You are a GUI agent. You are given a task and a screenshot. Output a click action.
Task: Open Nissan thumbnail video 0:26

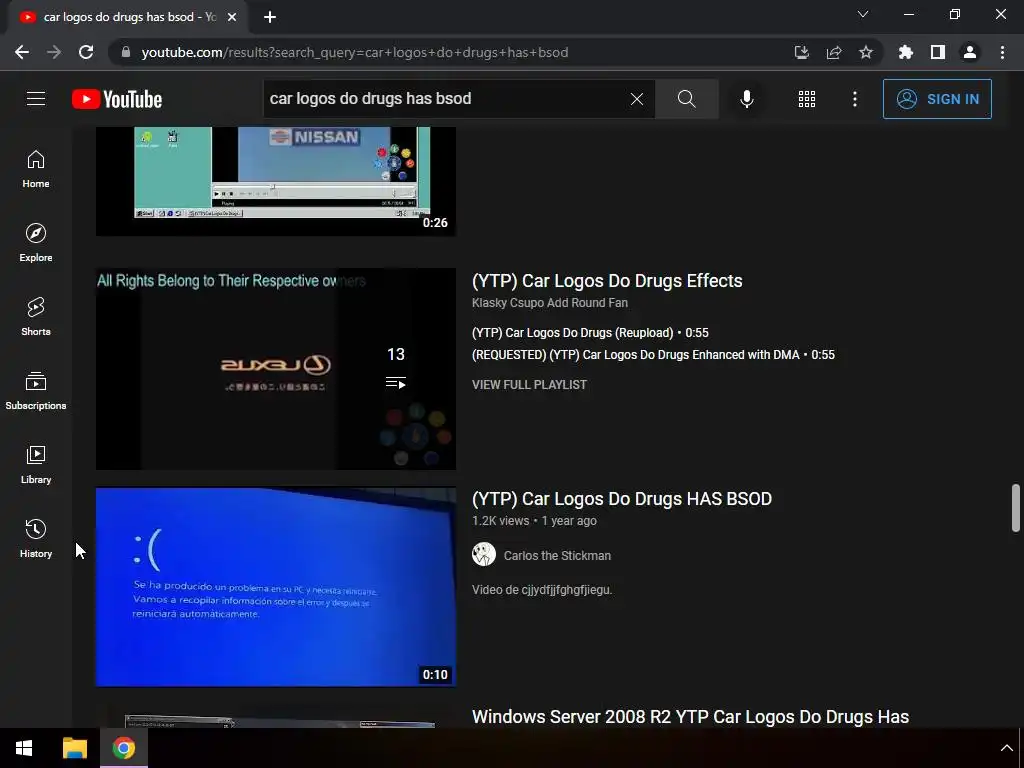click(x=276, y=181)
